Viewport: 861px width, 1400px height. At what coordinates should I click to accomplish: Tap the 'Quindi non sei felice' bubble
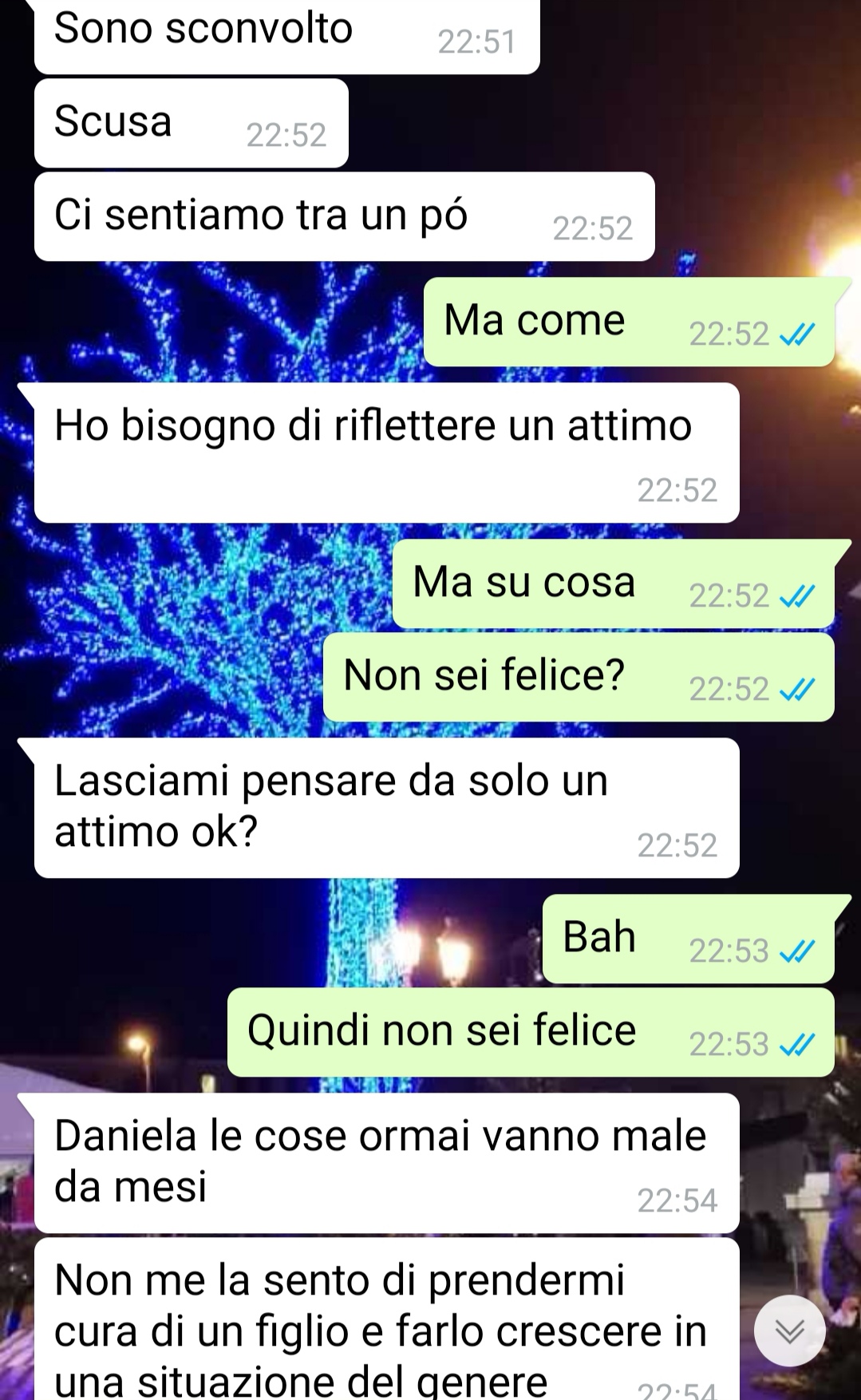point(531,1032)
